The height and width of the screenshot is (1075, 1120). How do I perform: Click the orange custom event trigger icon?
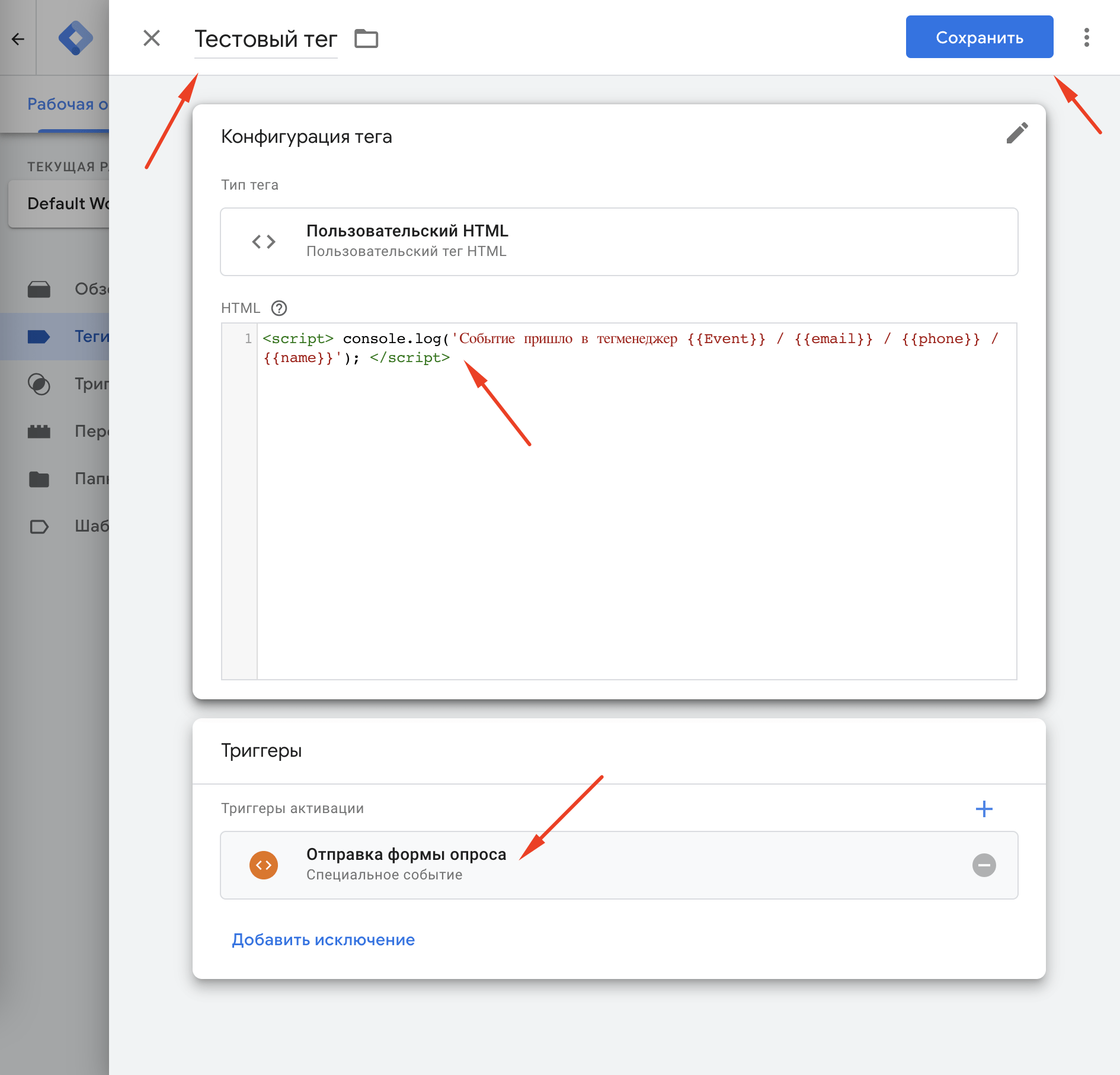tap(264, 865)
